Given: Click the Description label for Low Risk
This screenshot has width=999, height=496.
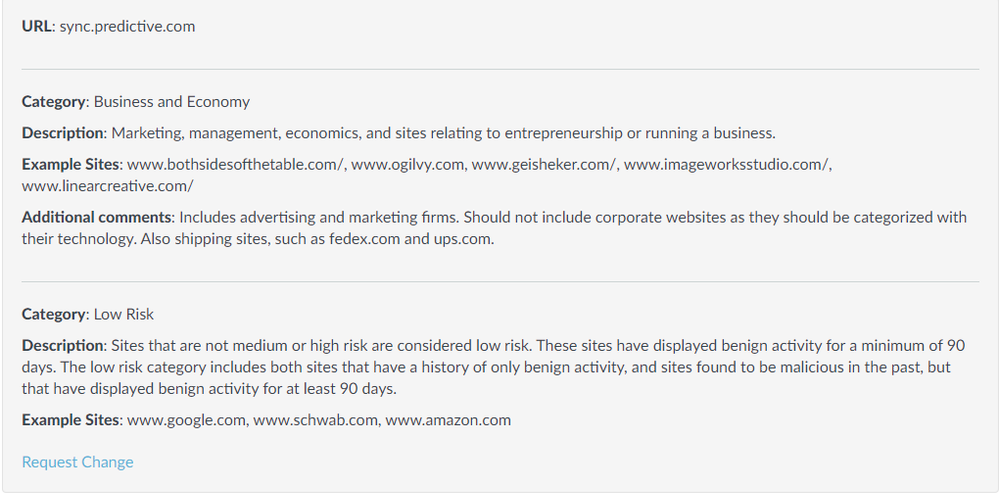Looking at the screenshot, I should point(62,346).
